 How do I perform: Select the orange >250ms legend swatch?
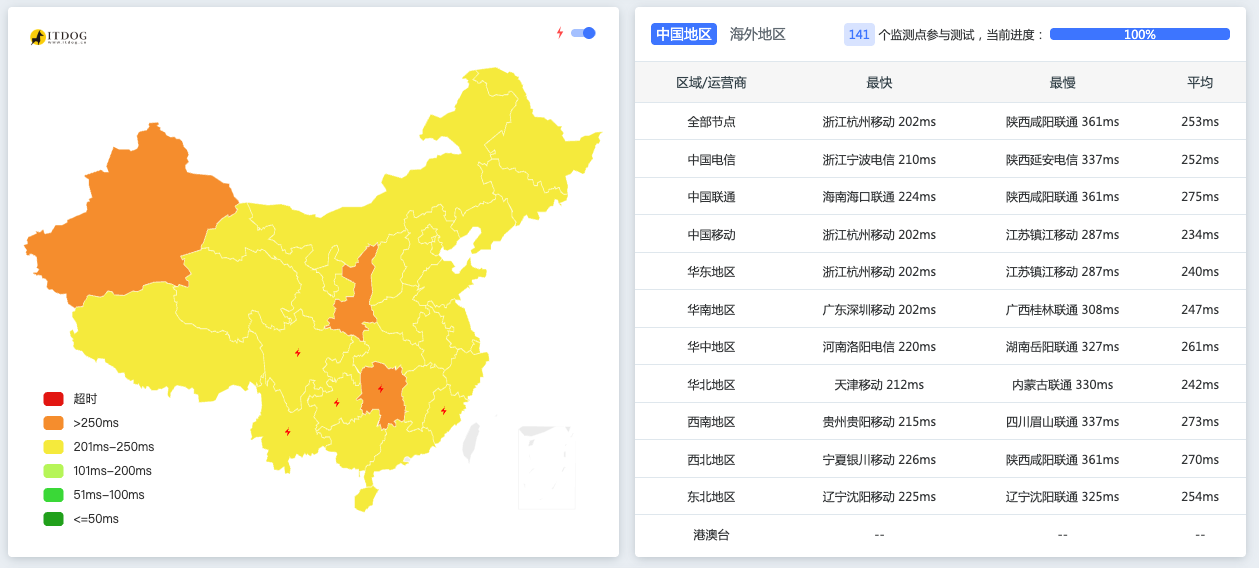[53, 423]
